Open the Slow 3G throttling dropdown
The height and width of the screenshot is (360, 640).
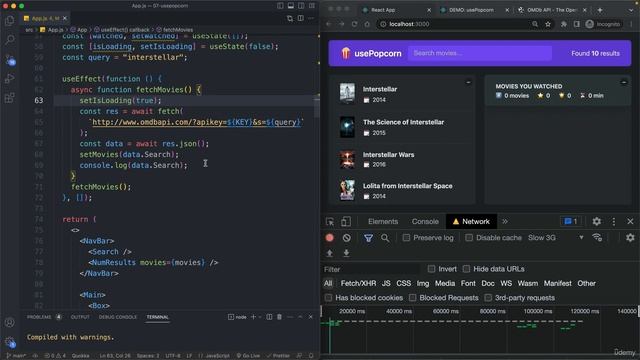click(x=556, y=238)
